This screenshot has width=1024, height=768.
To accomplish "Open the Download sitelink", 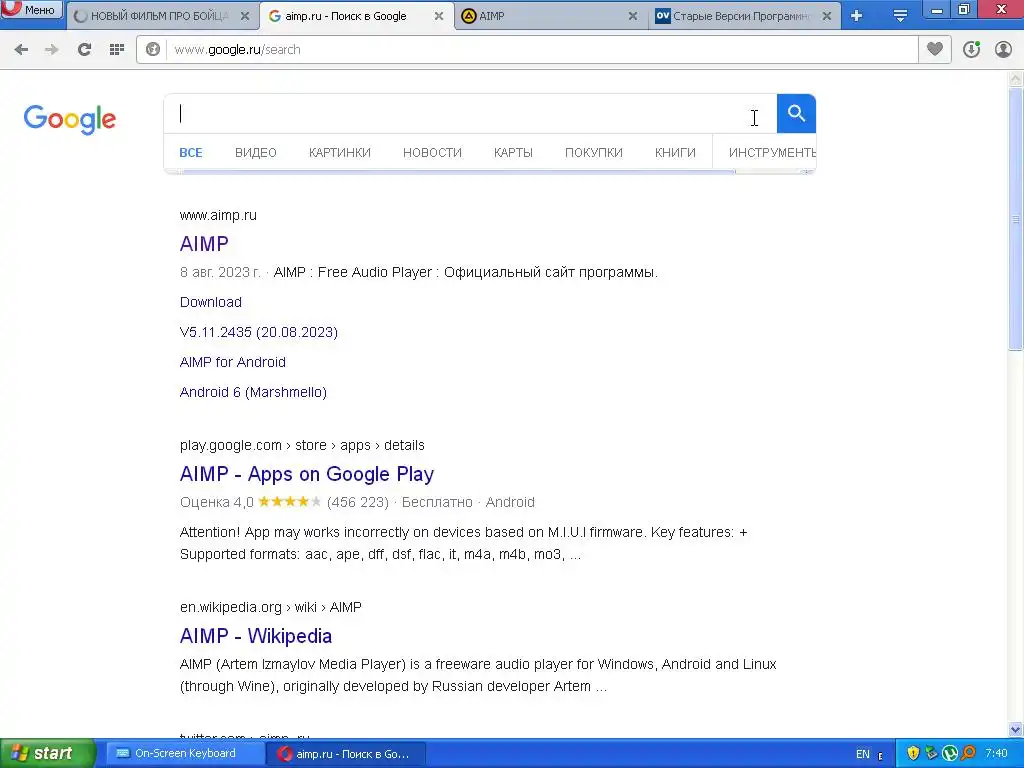I will (x=210, y=302).
